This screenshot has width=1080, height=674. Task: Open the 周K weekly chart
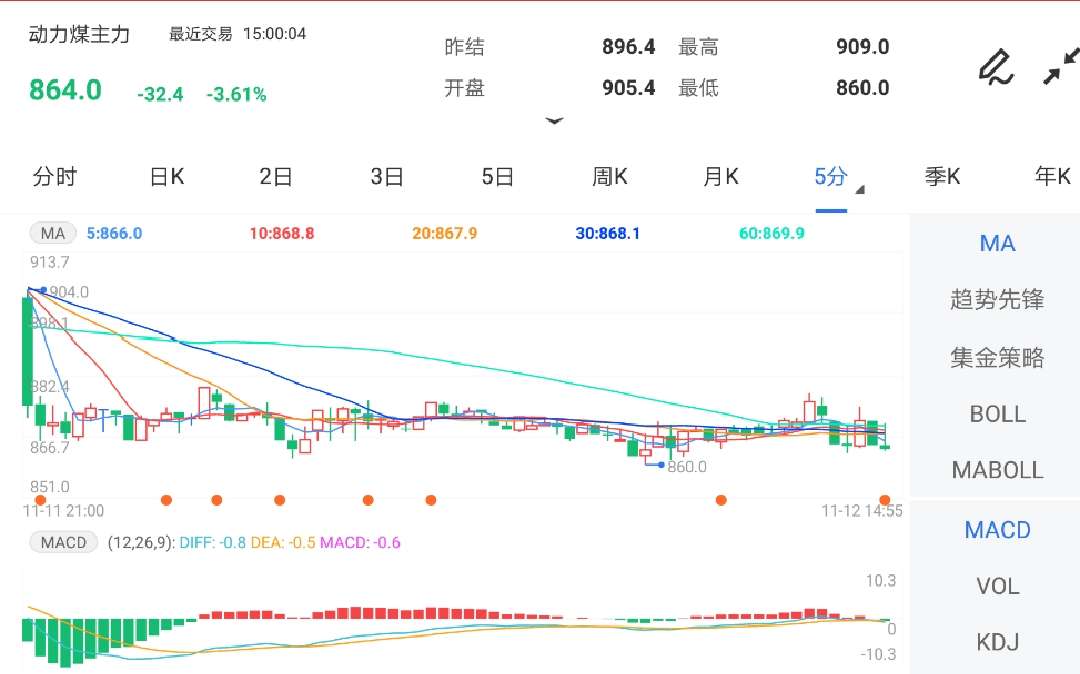[610, 176]
